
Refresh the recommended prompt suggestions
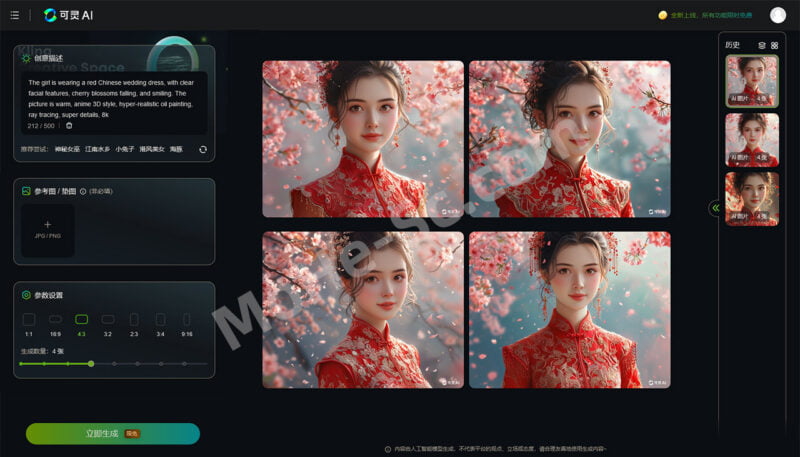[x=203, y=149]
